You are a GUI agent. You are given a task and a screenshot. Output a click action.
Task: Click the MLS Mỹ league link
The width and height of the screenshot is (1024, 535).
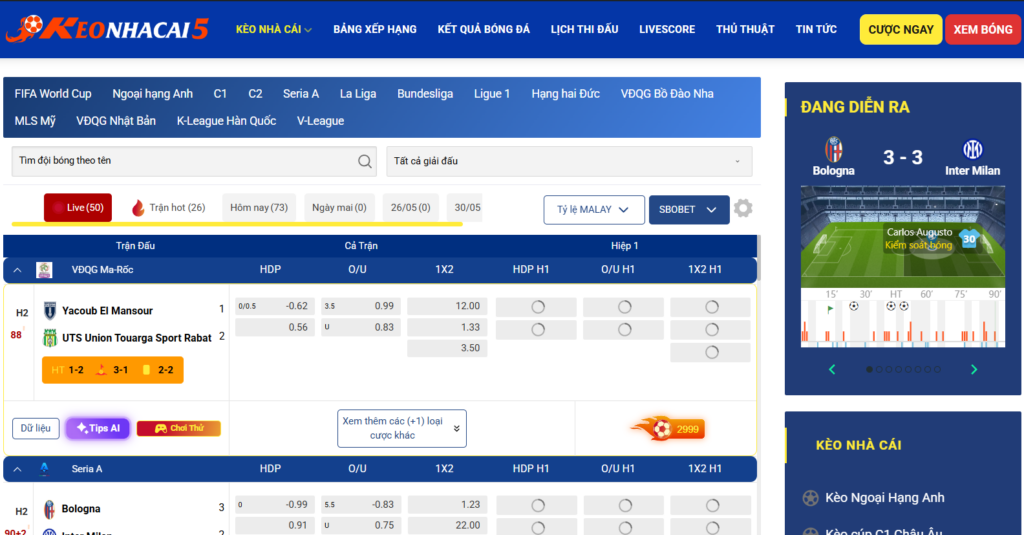[35, 121]
